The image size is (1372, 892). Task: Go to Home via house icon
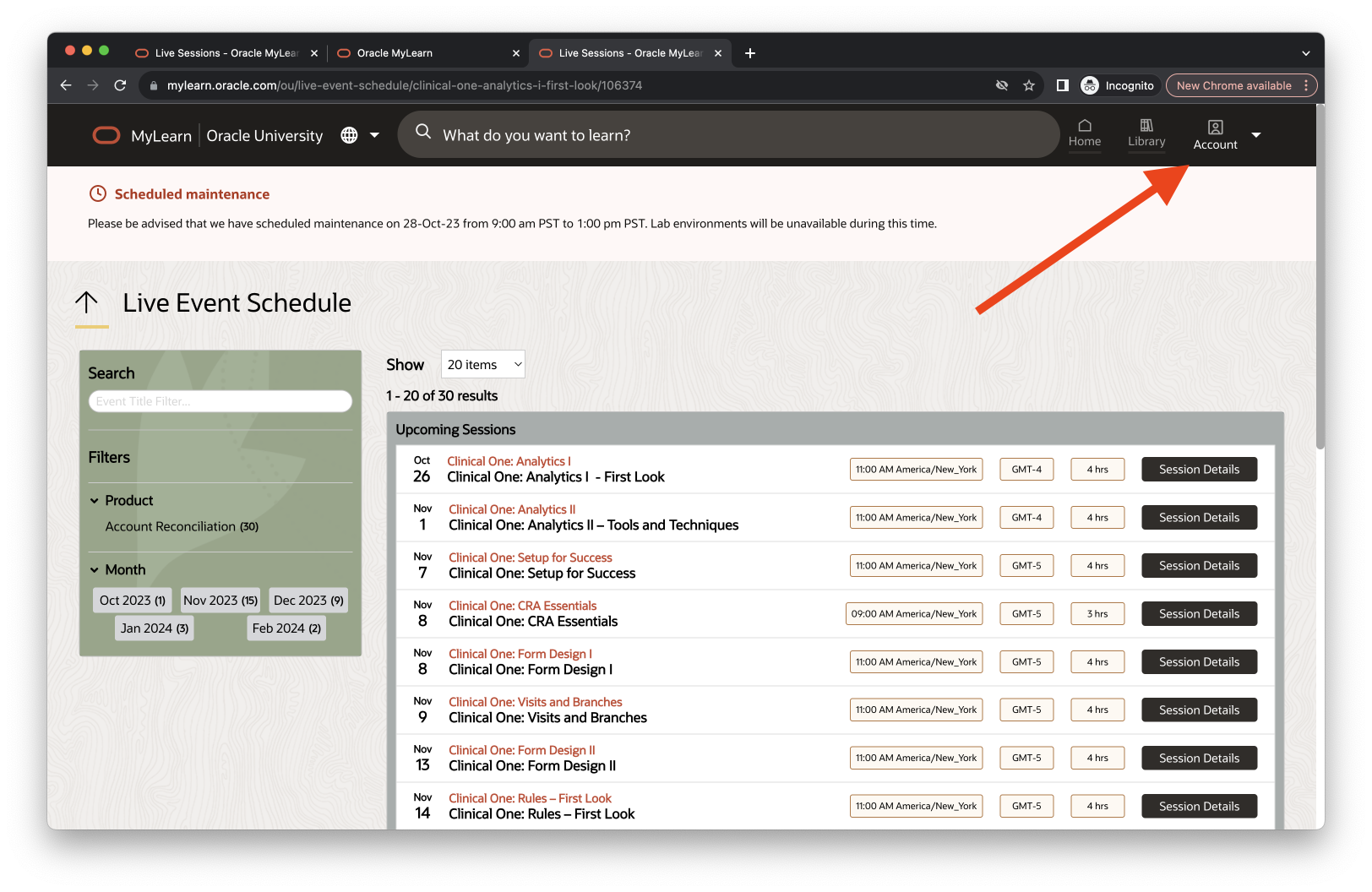coord(1085,126)
